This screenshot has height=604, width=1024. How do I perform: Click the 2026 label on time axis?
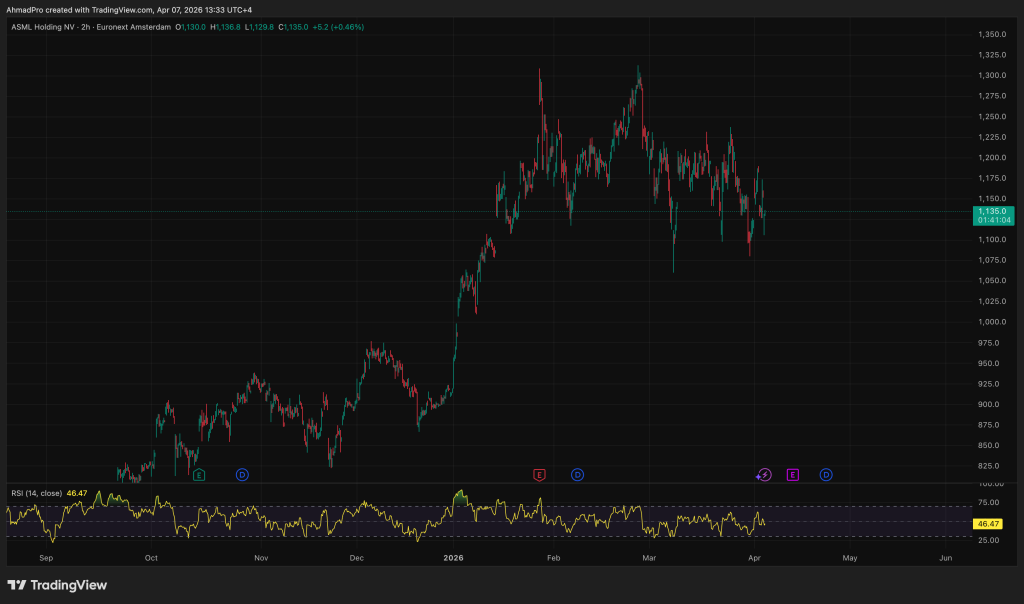click(454, 557)
